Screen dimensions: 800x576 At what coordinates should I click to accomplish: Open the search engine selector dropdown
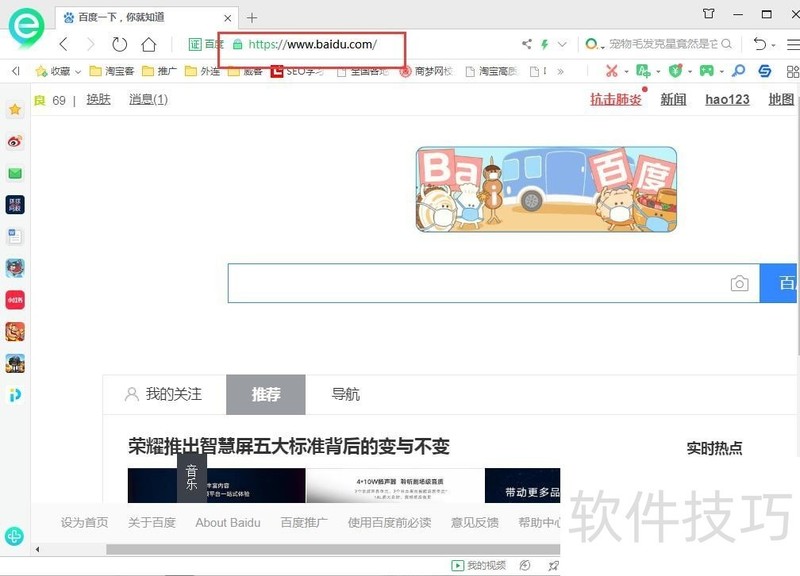(x=594, y=44)
